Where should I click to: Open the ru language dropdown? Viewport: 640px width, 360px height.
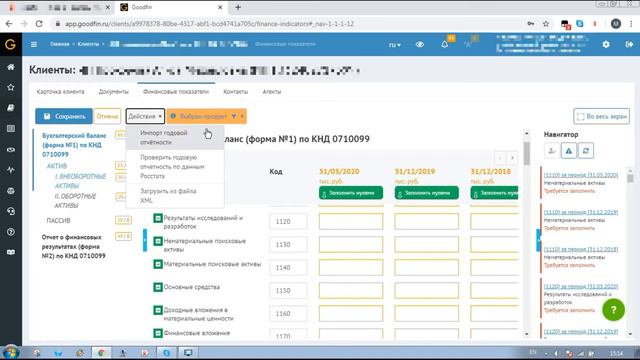394,44
